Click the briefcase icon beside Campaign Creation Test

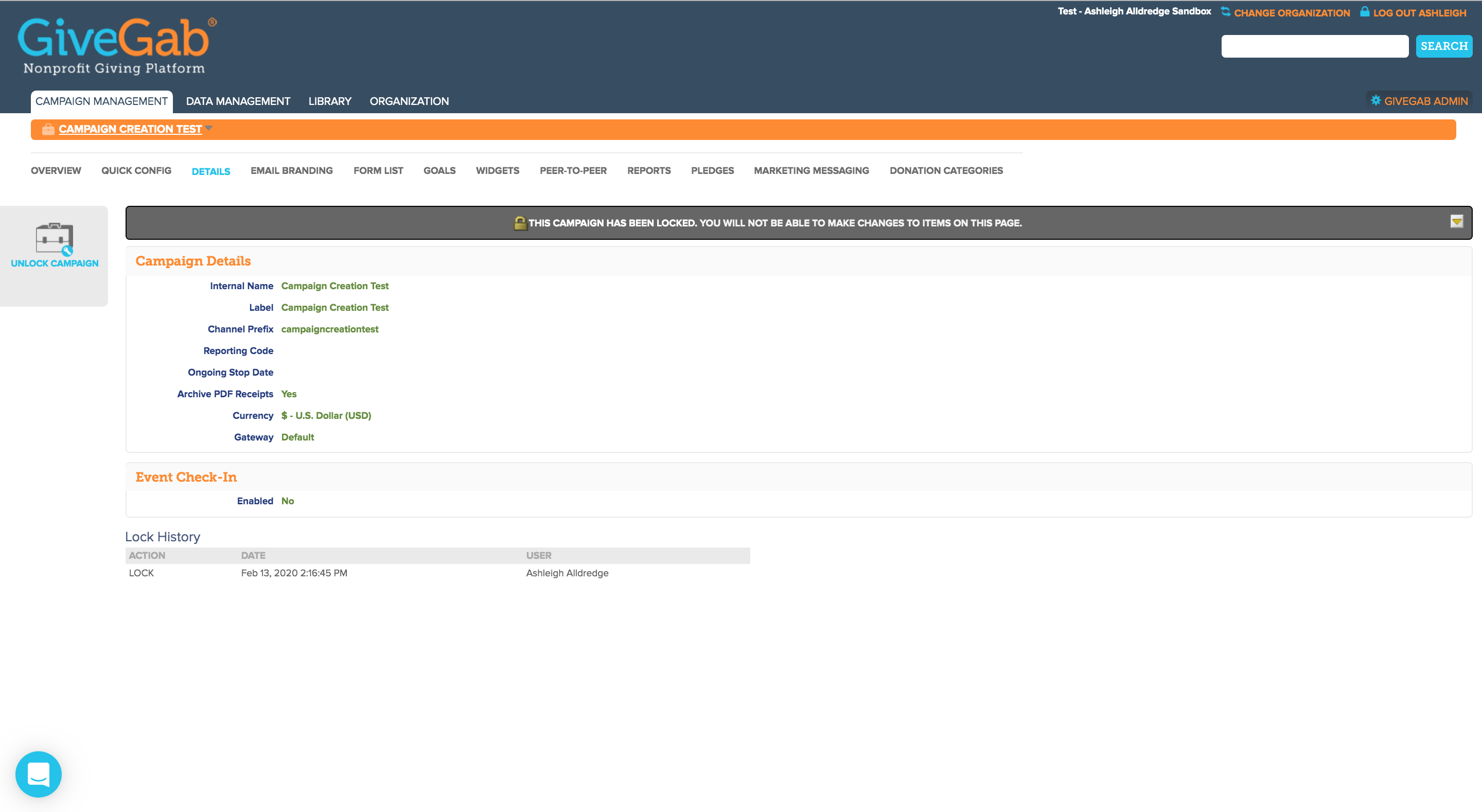[48, 130]
